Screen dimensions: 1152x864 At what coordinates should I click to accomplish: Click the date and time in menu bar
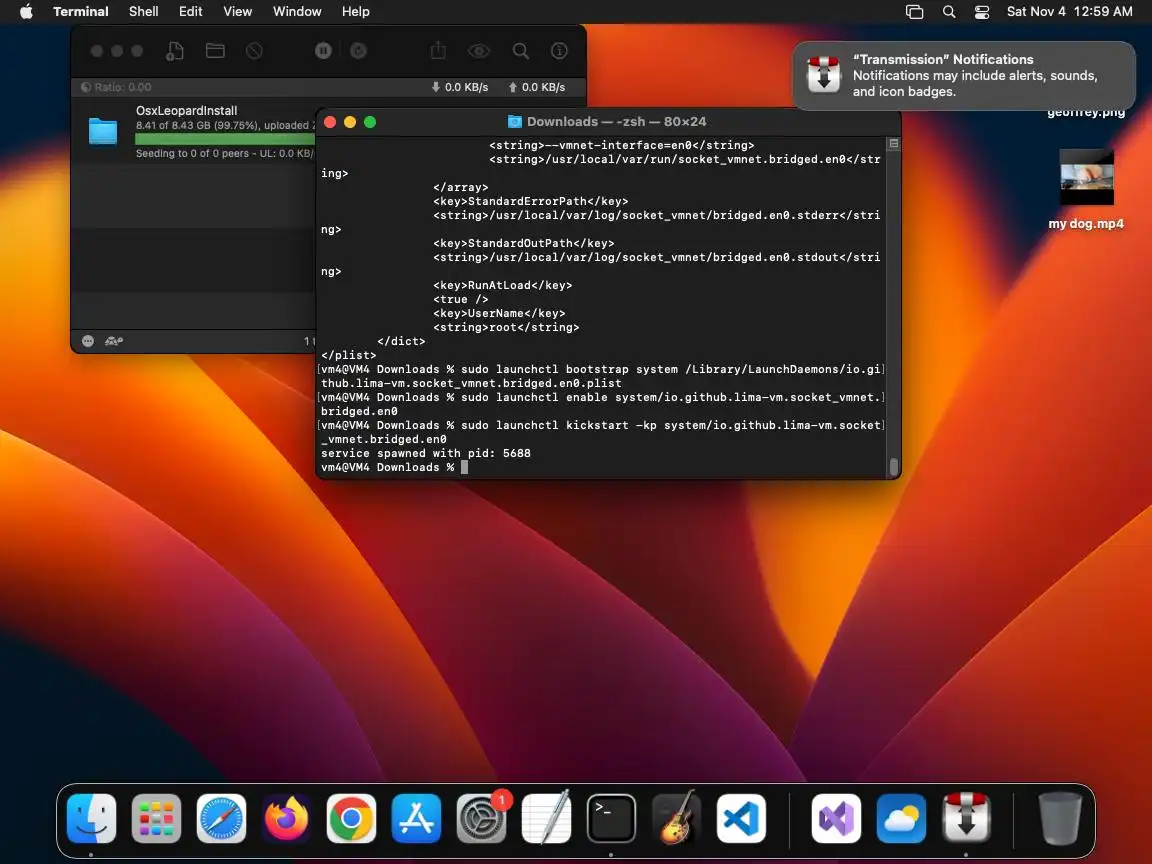coord(1069,12)
